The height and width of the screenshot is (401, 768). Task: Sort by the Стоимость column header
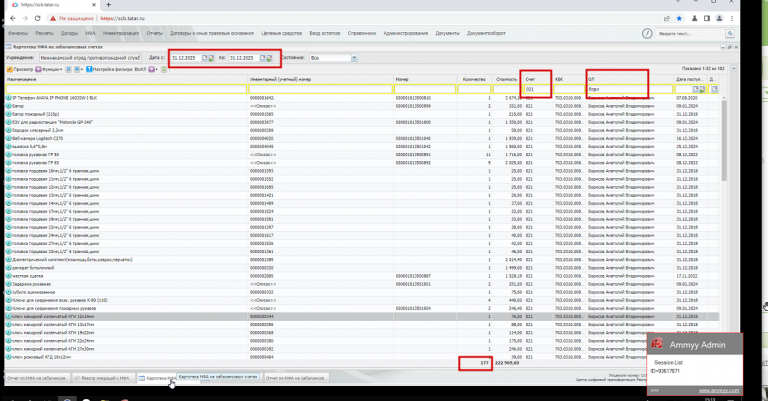[x=506, y=79]
